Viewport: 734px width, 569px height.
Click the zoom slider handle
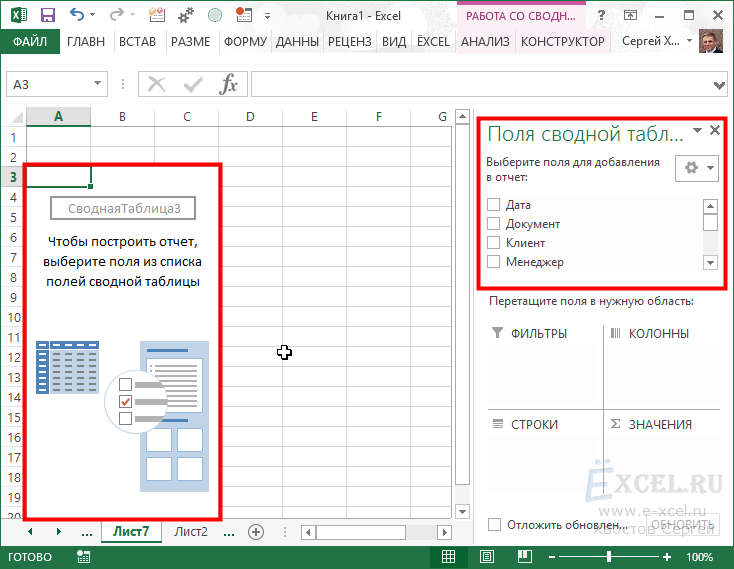pos(609,556)
